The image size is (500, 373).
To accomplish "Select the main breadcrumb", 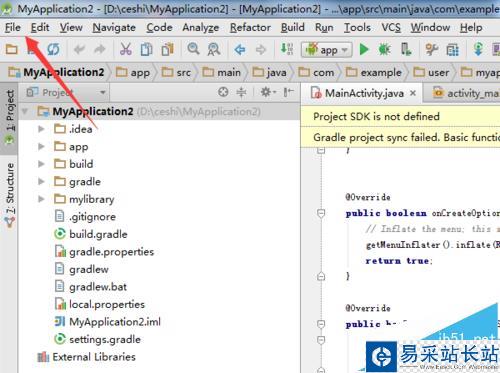I will (x=222, y=72).
